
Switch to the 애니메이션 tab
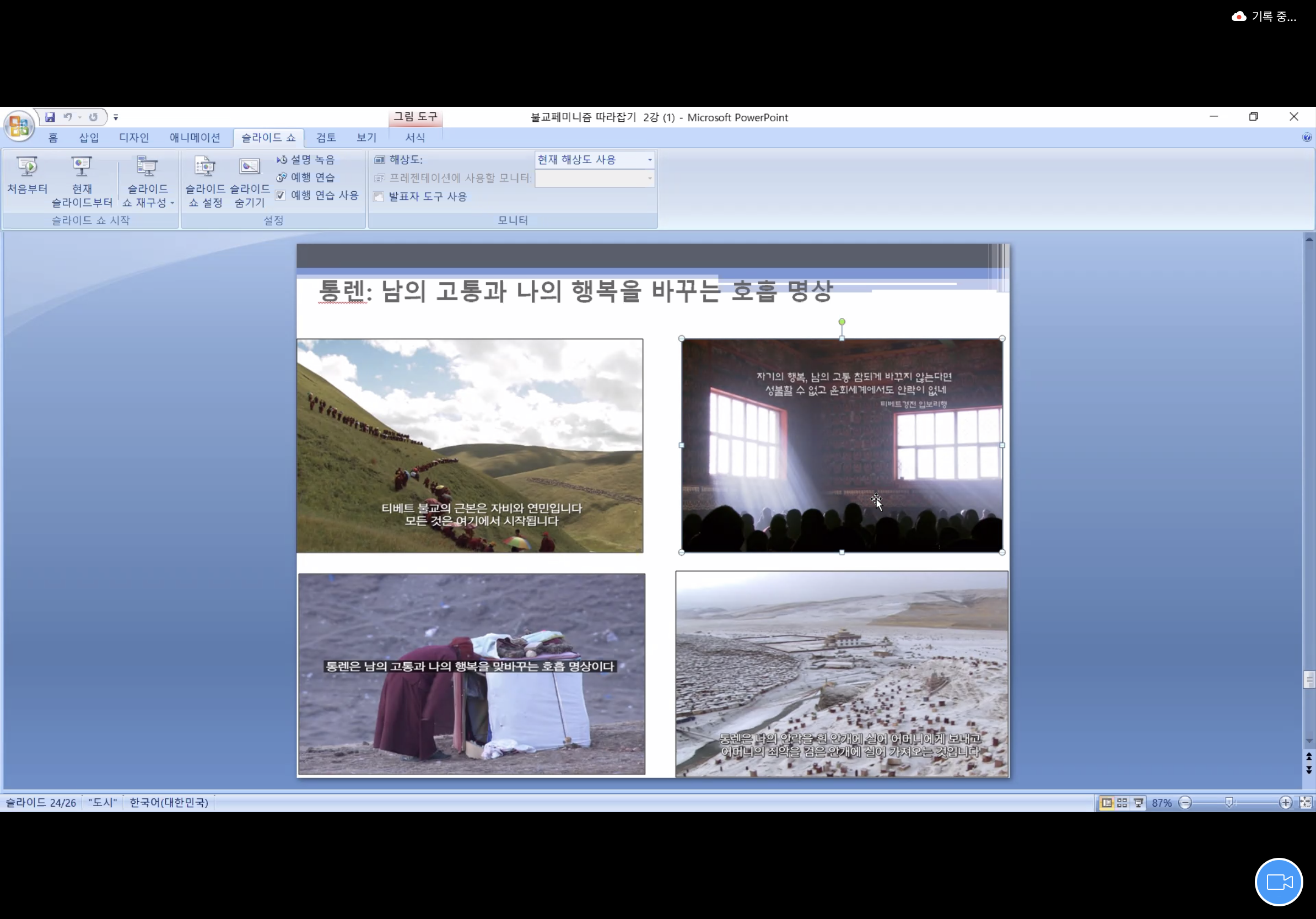(195, 138)
